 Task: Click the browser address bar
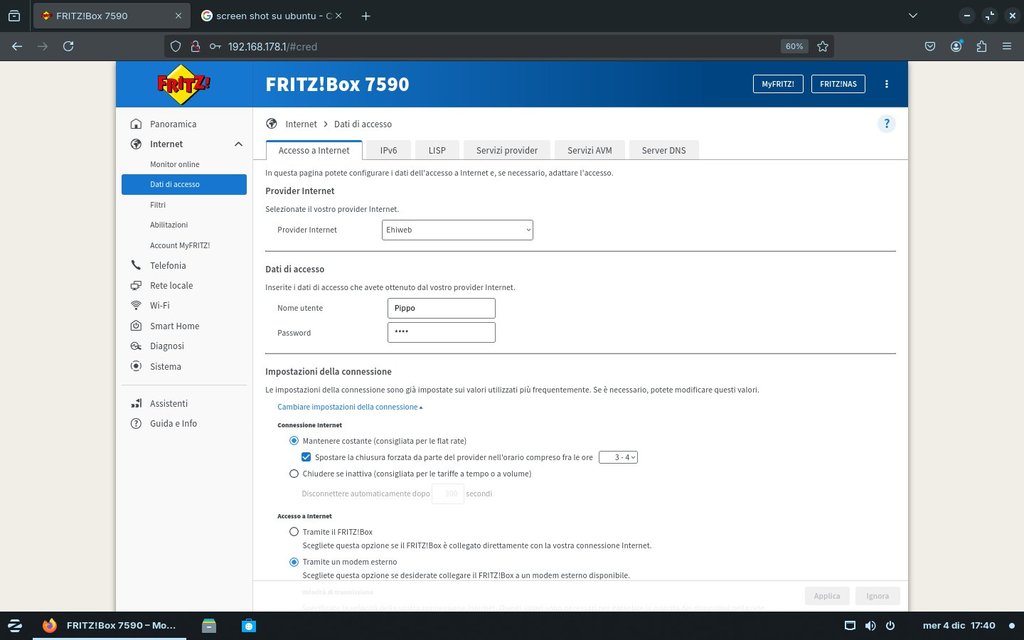pyautogui.click(x=500, y=46)
